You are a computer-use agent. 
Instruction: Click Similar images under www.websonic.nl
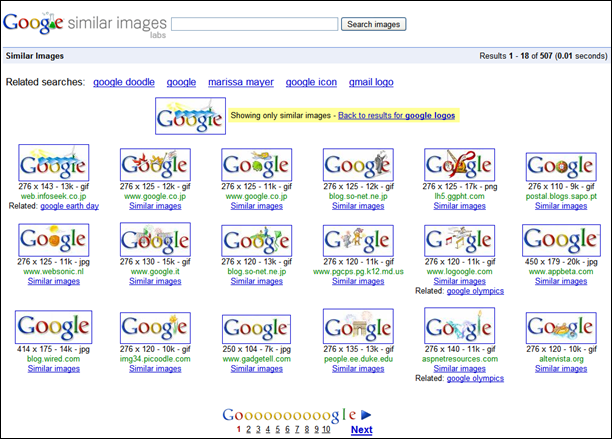pyautogui.click(x=53, y=281)
